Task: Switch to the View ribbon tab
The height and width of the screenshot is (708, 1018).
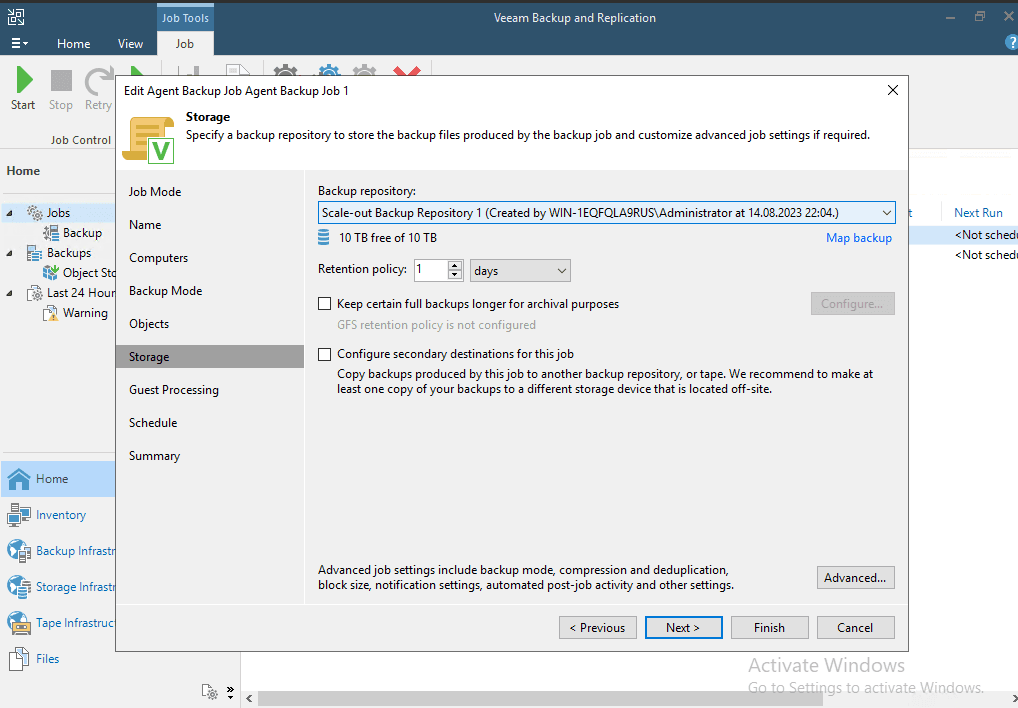Action: pyautogui.click(x=130, y=44)
